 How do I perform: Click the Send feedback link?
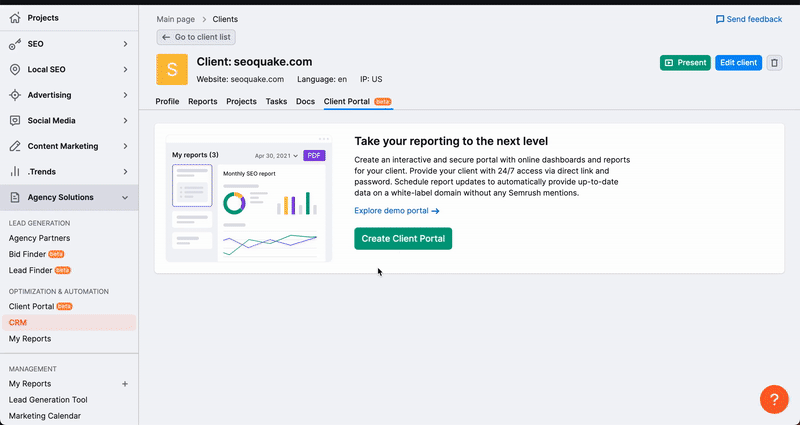coord(748,19)
